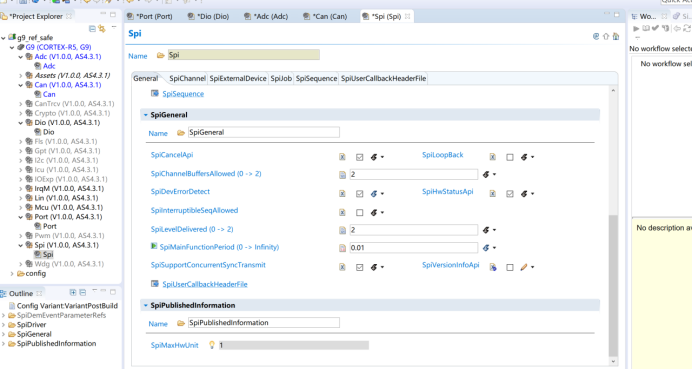Click the SpiMainFunctionPeriod label link
Image resolution: width=693 pixels, height=369 pixels.
[219, 247]
